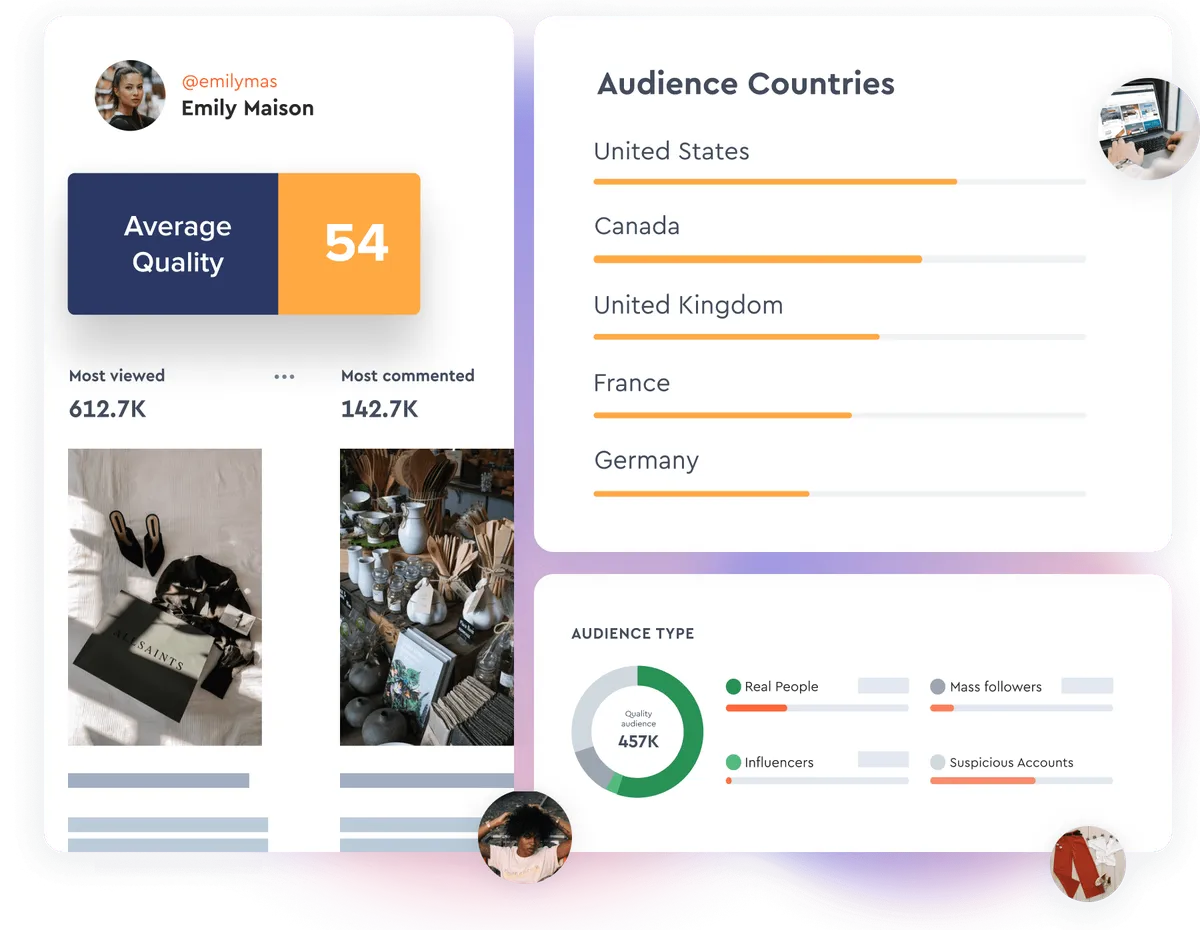Select the 142.7K comments value
1200x930 pixels.
[x=379, y=408]
